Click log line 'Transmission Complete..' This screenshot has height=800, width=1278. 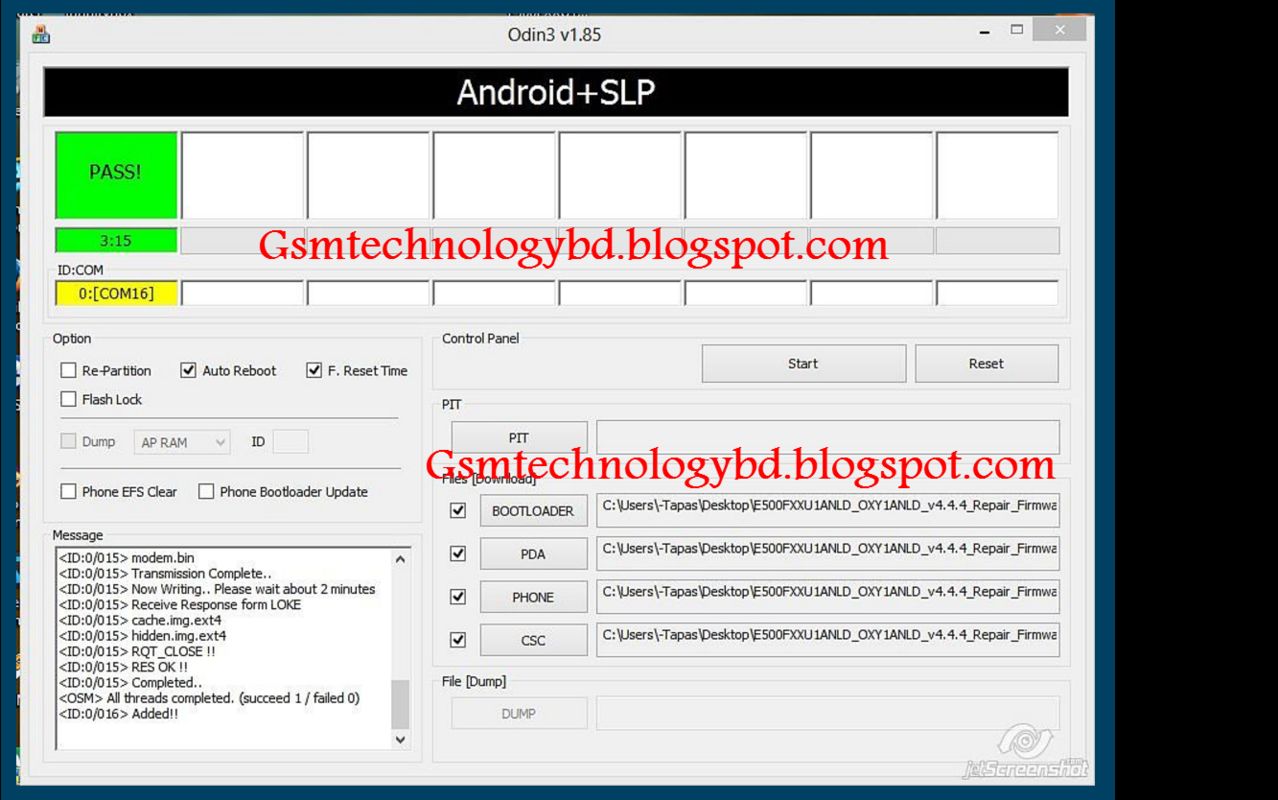165,573
